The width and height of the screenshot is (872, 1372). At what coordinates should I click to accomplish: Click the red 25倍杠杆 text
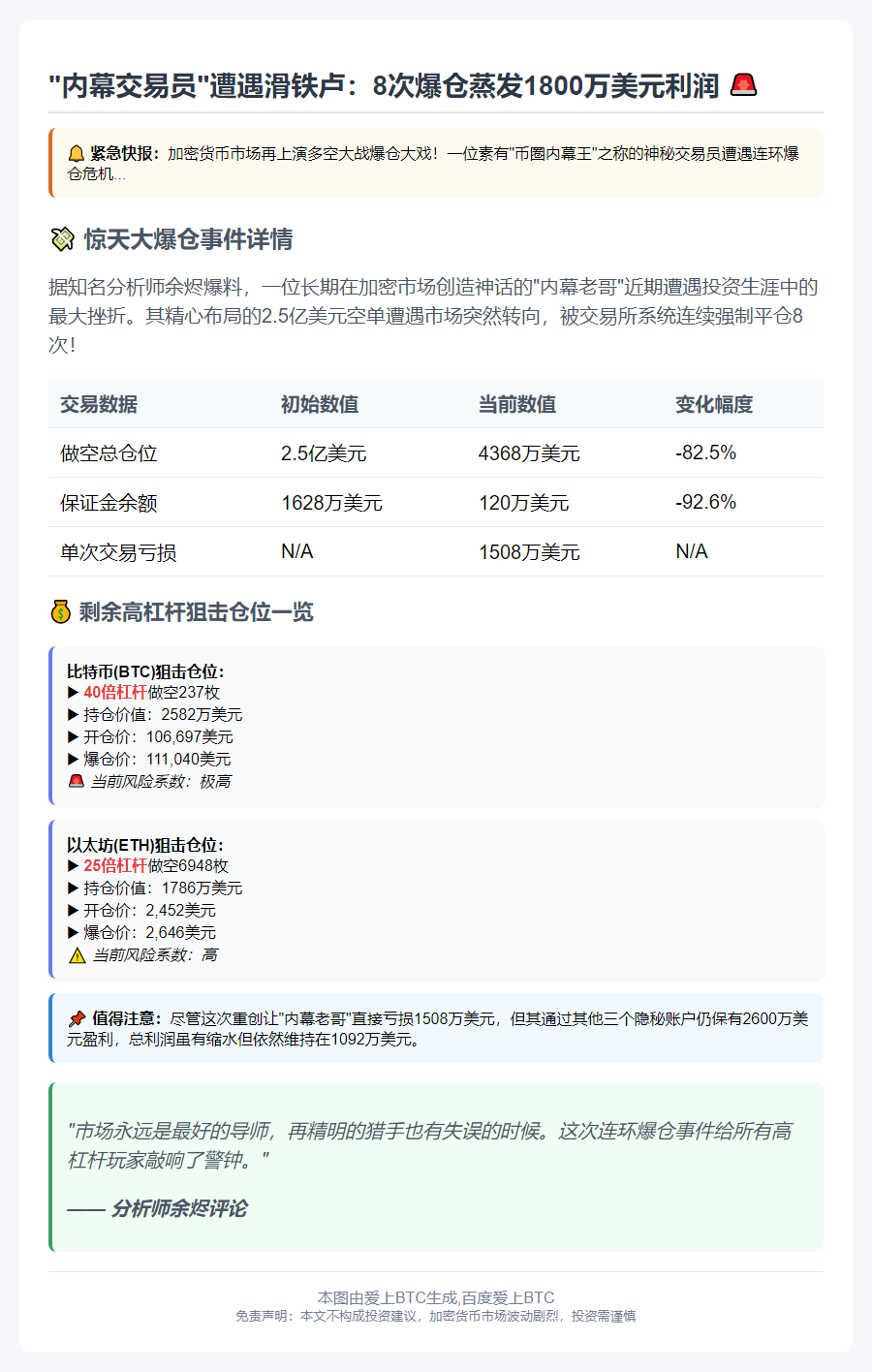coord(115,866)
